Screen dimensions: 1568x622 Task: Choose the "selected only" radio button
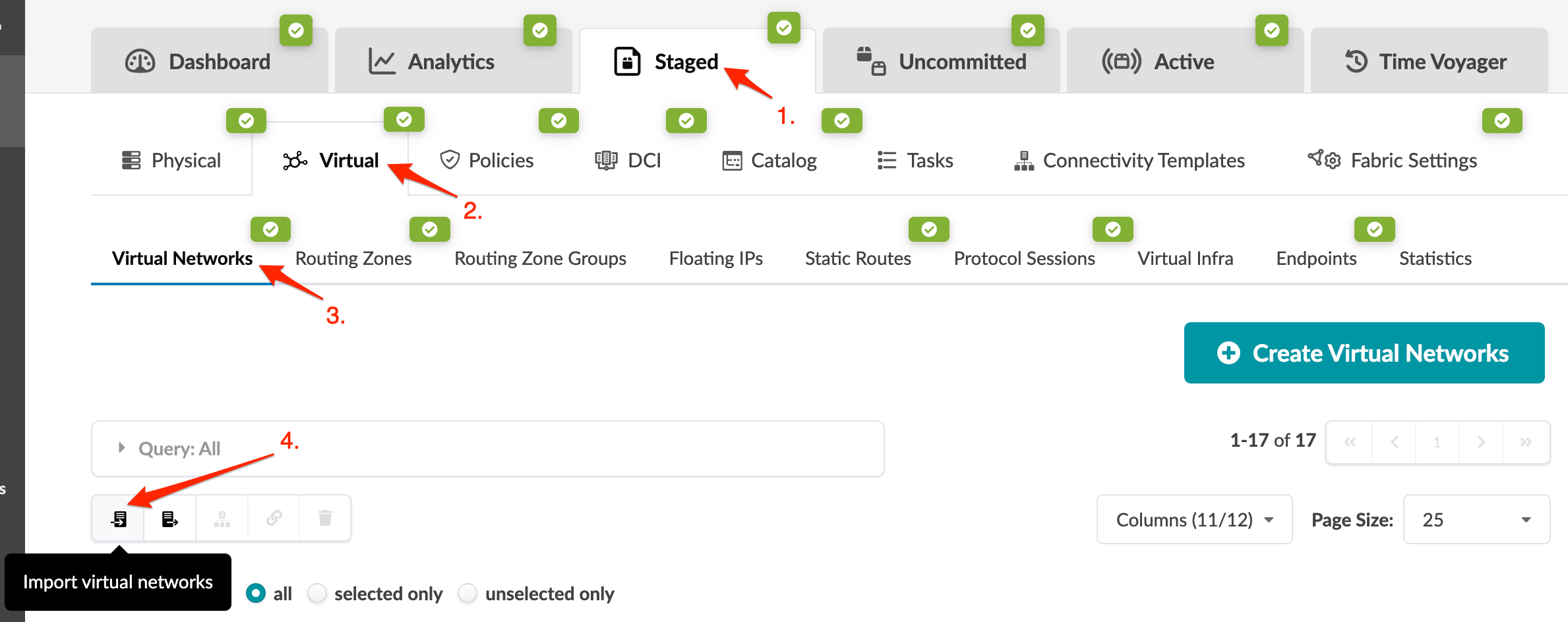click(x=317, y=593)
